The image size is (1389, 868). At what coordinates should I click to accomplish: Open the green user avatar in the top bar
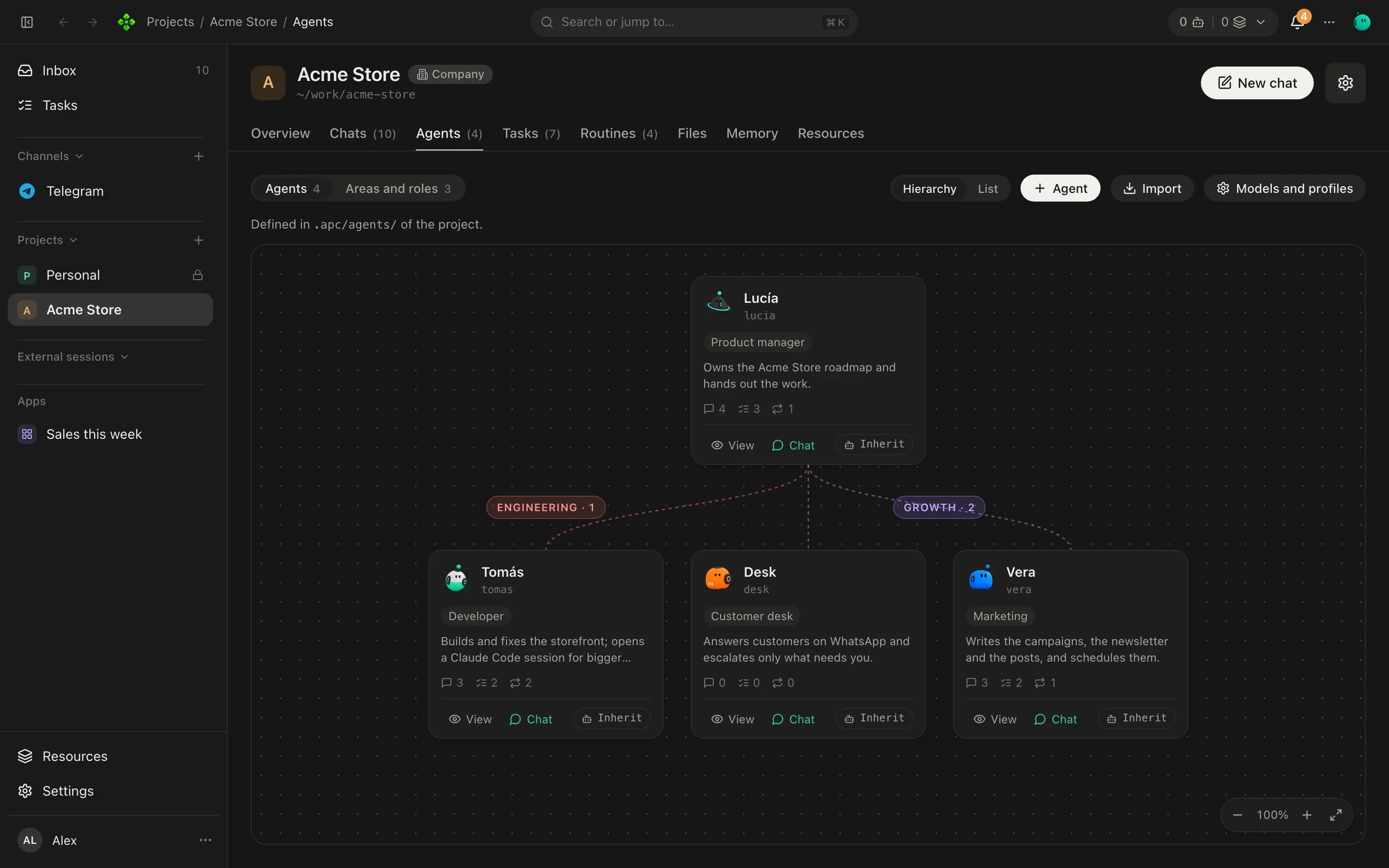[x=1362, y=22]
